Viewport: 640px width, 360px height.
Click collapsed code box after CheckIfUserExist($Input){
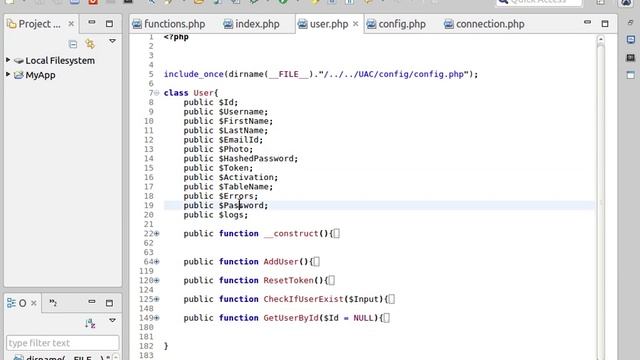391,299
